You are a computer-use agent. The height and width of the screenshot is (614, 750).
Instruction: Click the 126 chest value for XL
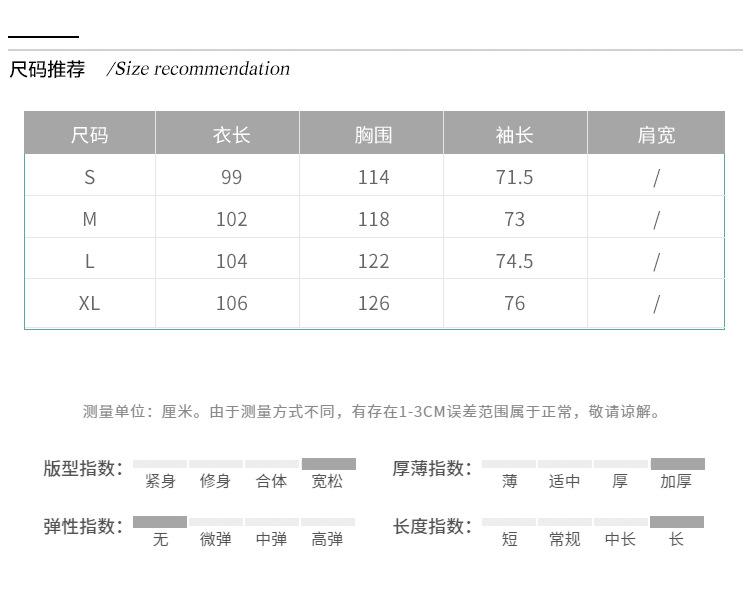tap(373, 302)
